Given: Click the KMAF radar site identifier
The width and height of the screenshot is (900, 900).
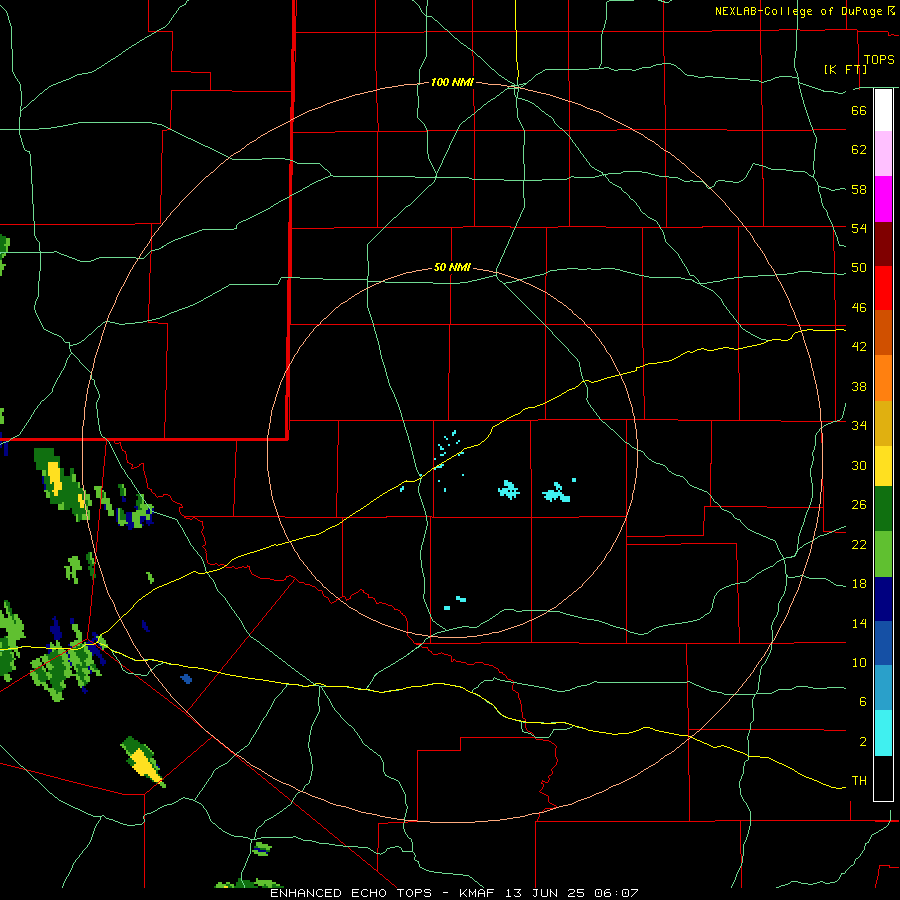Looking at the screenshot, I should (479, 893).
